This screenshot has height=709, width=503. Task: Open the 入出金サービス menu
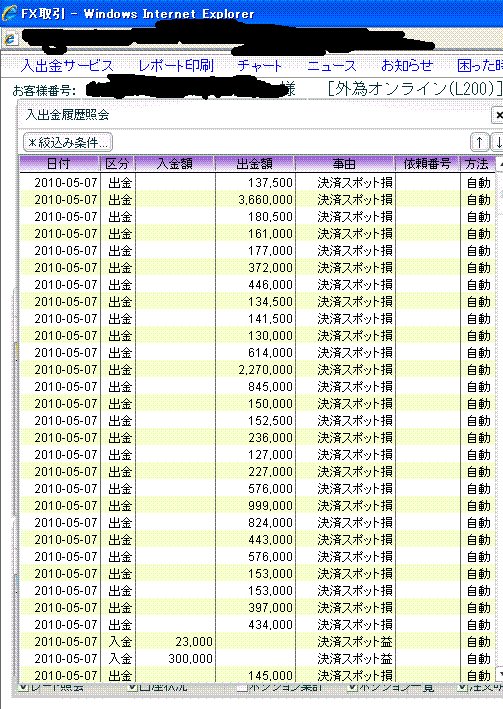point(67,66)
